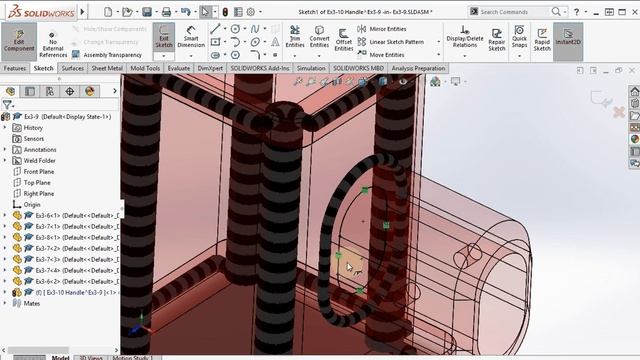Open Display/Delete Relations tool
This screenshot has width=640, height=360.
[464, 37]
